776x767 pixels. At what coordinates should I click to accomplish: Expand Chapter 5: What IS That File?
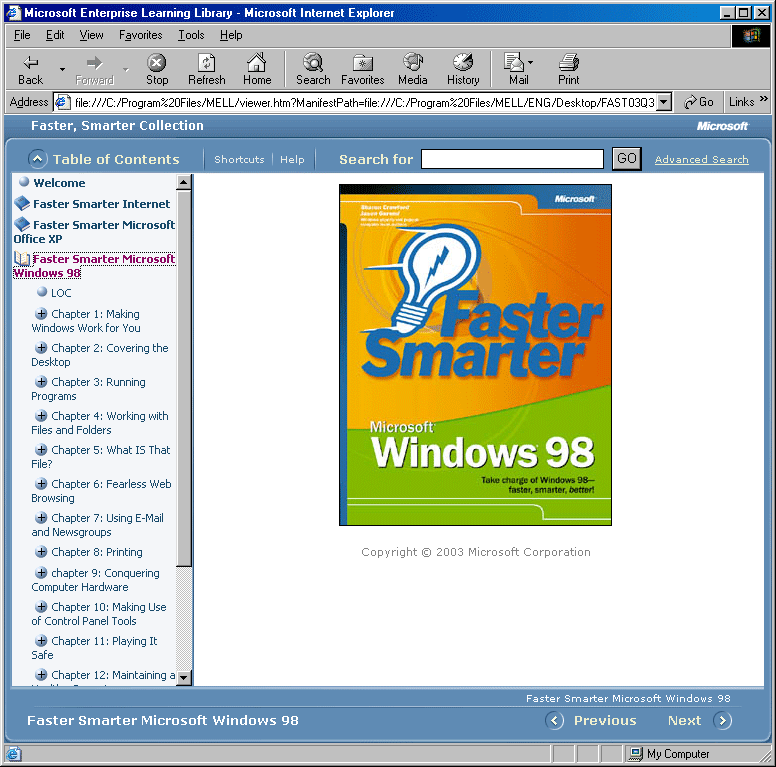(x=42, y=449)
